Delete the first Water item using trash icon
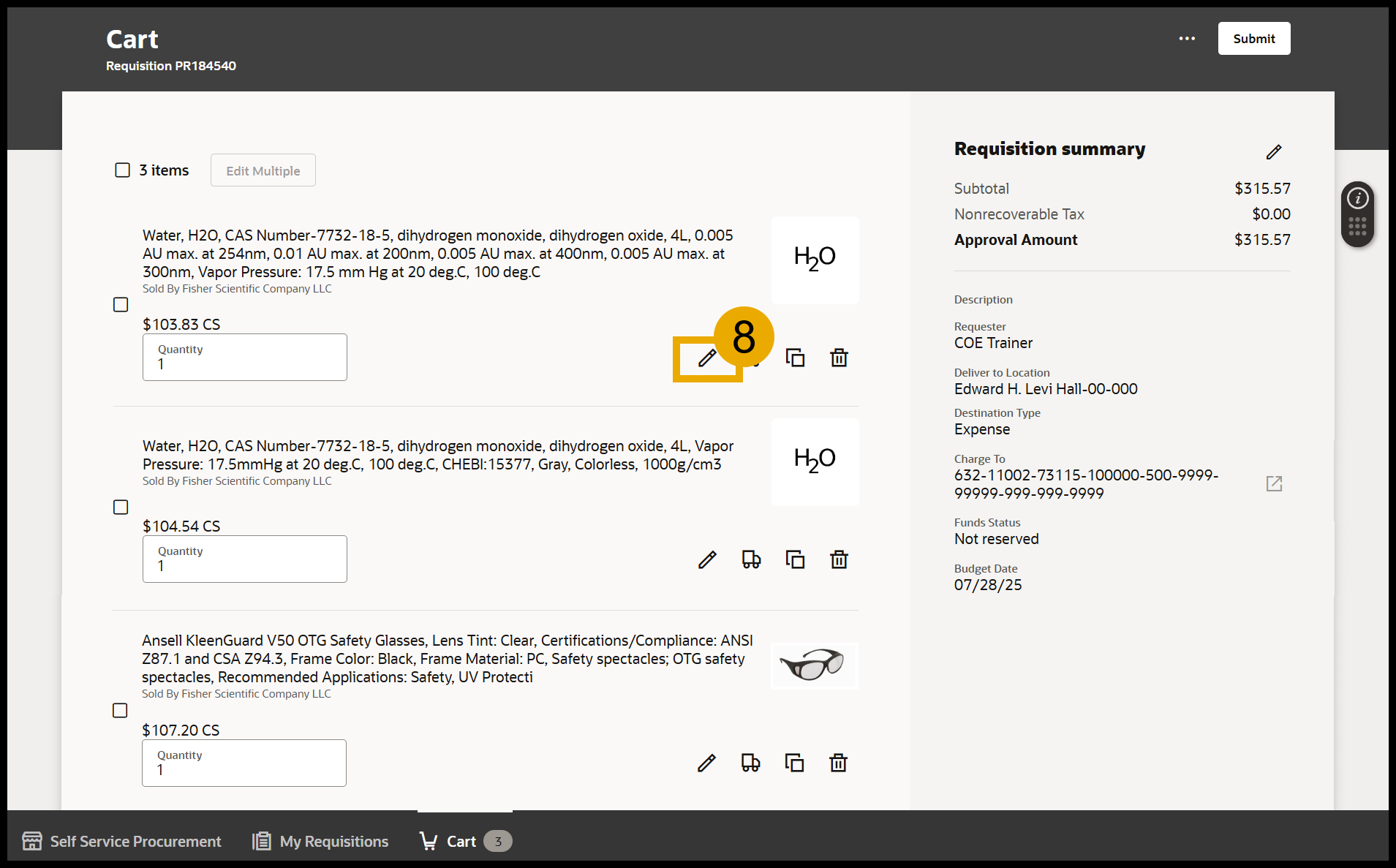Image resolution: width=1396 pixels, height=868 pixels. 839,358
